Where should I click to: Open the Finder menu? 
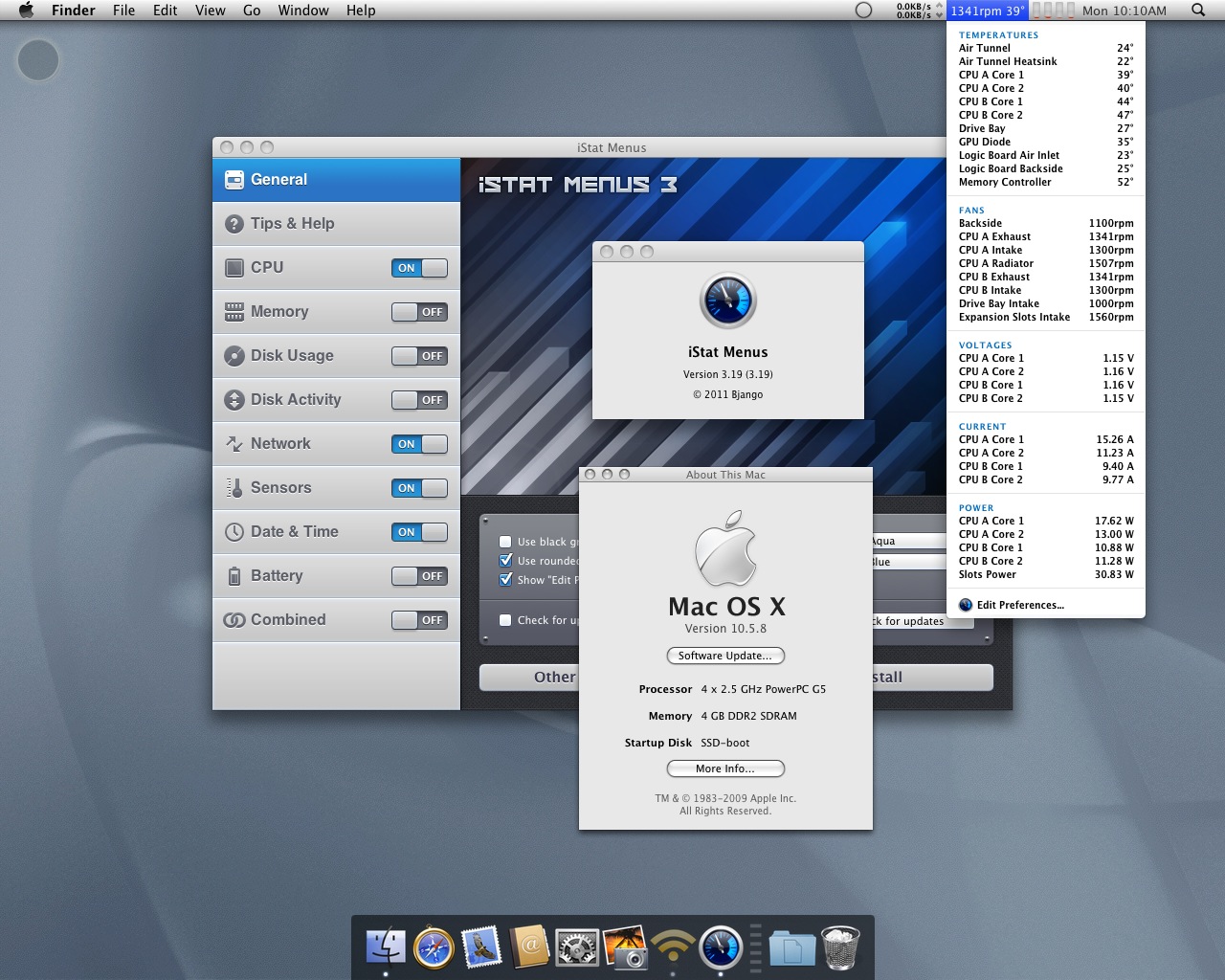(74, 11)
